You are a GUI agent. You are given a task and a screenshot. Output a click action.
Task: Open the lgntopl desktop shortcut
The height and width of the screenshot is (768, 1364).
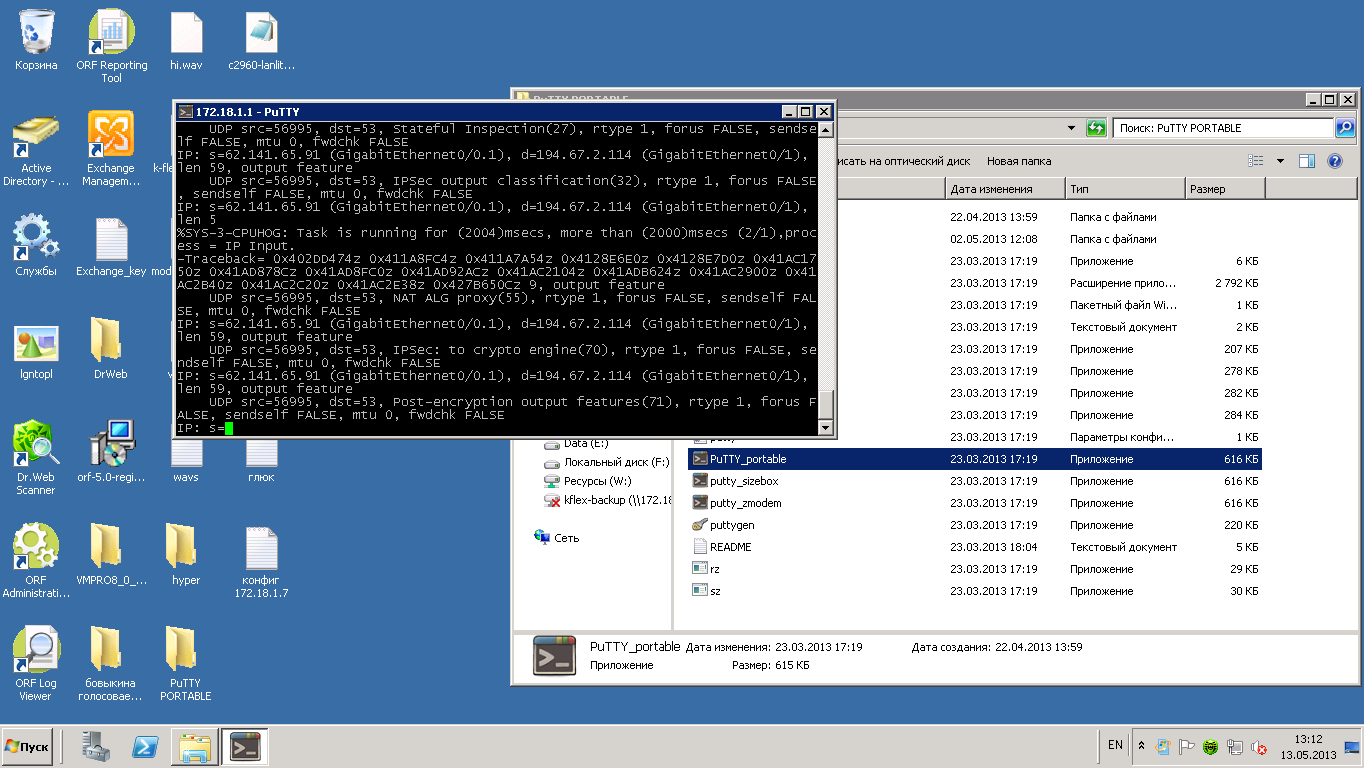tap(36, 350)
